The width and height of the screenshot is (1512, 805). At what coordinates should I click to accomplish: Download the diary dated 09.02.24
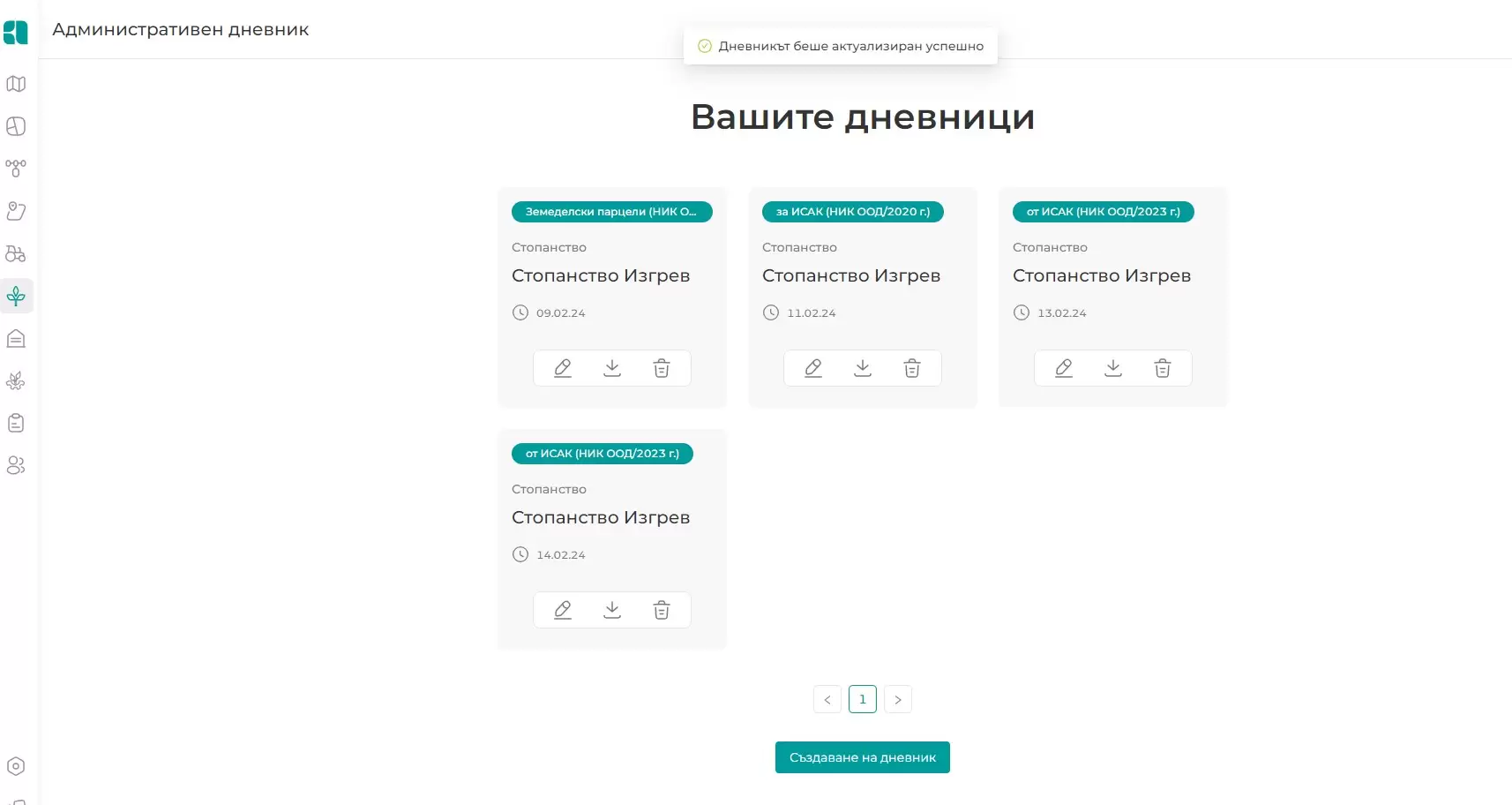tap(612, 368)
